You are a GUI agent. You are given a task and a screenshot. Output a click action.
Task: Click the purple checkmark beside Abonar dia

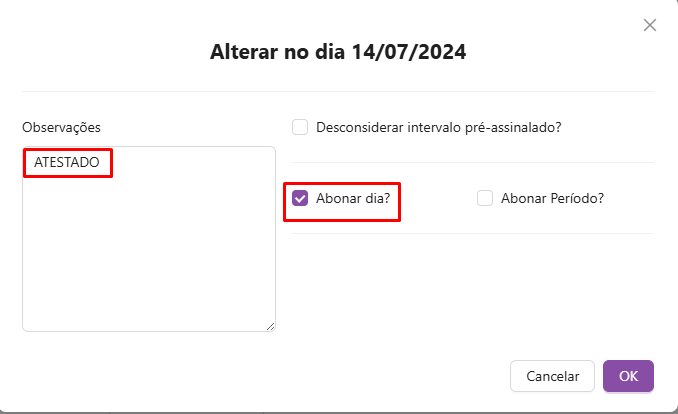(300, 198)
